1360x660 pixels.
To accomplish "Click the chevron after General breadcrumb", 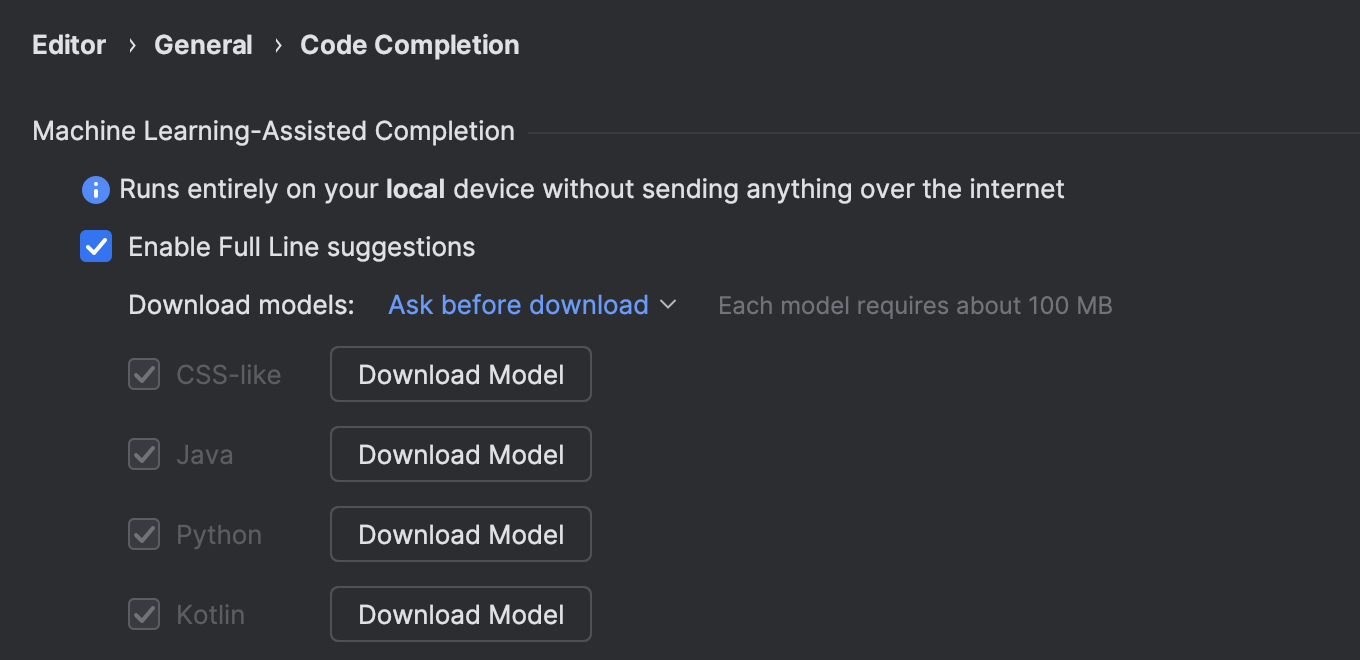I will point(278,46).
